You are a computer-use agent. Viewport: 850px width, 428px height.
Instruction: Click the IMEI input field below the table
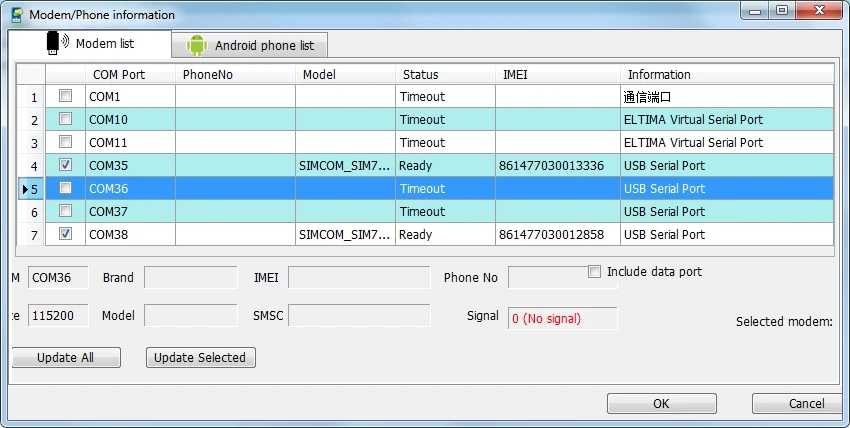359,277
